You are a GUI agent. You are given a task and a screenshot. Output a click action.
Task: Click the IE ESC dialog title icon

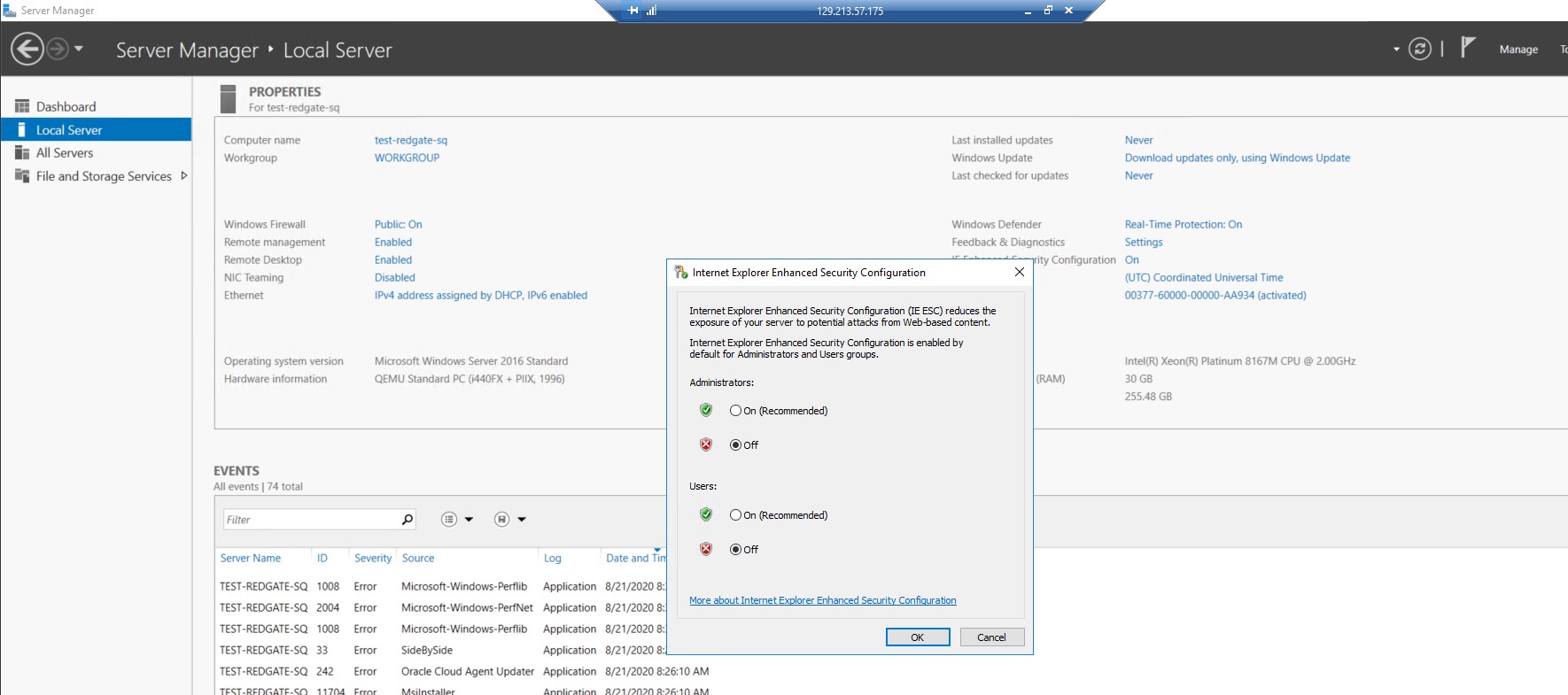pyautogui.click(x=680, y=272)
